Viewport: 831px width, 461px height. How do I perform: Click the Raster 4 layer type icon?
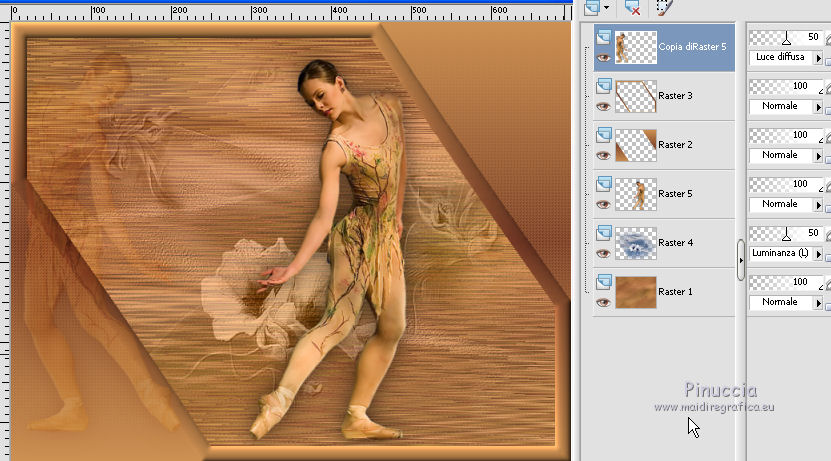603,233
